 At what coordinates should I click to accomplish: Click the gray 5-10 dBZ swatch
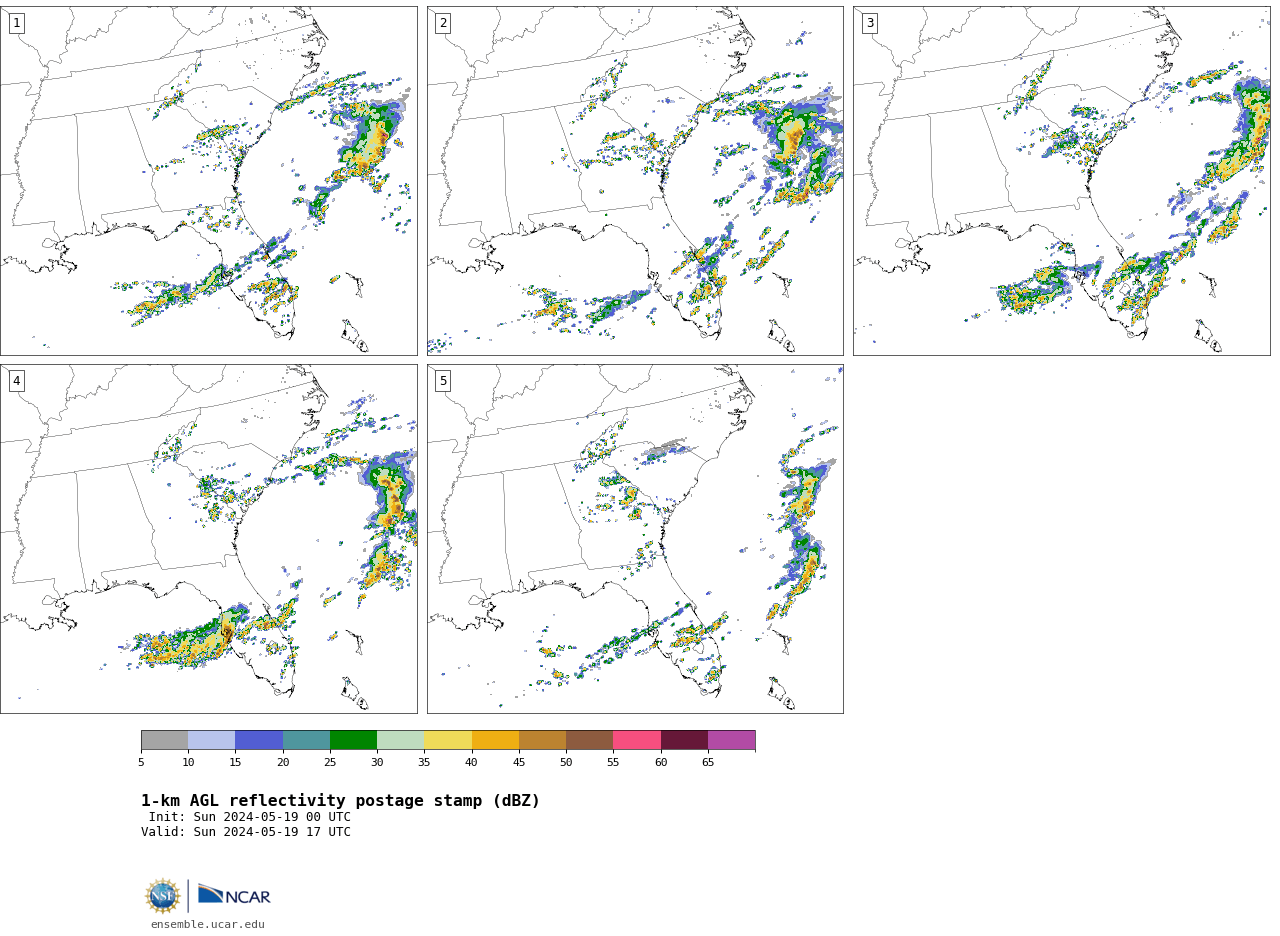pyautogui.click(x=165, y=740)
